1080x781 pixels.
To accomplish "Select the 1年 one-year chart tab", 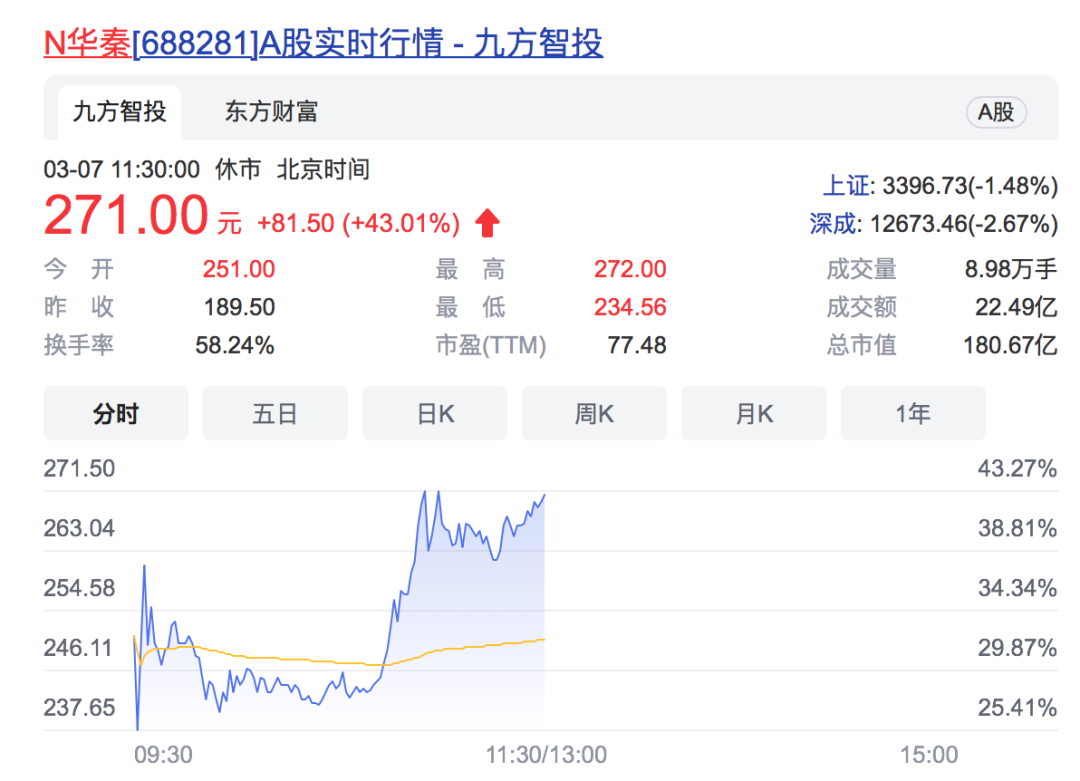I will pyautogui.click(x=912, y=413).
